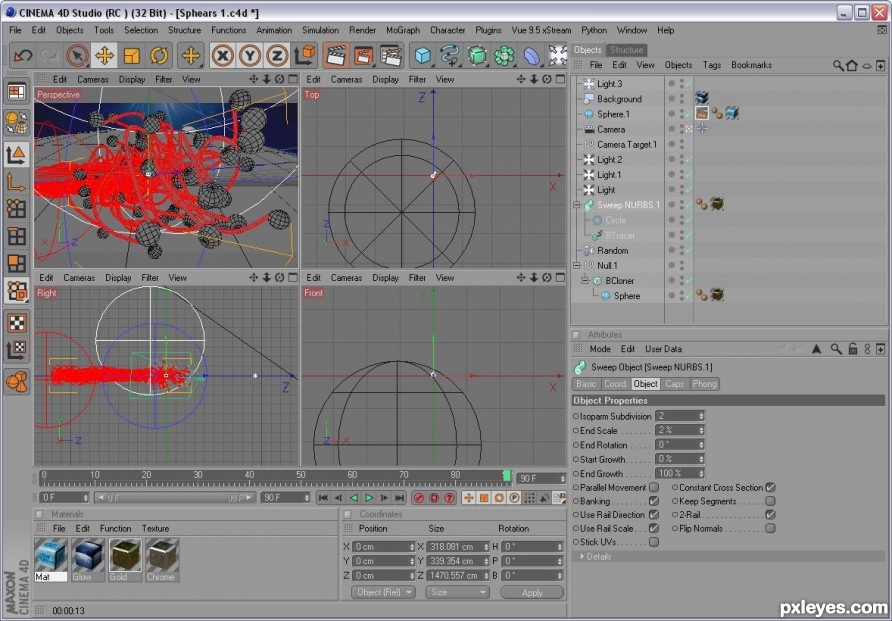The height and width of the screenshot is (621, 892).
Task: Jump to the start of the animation
Action: coord(323,498)
